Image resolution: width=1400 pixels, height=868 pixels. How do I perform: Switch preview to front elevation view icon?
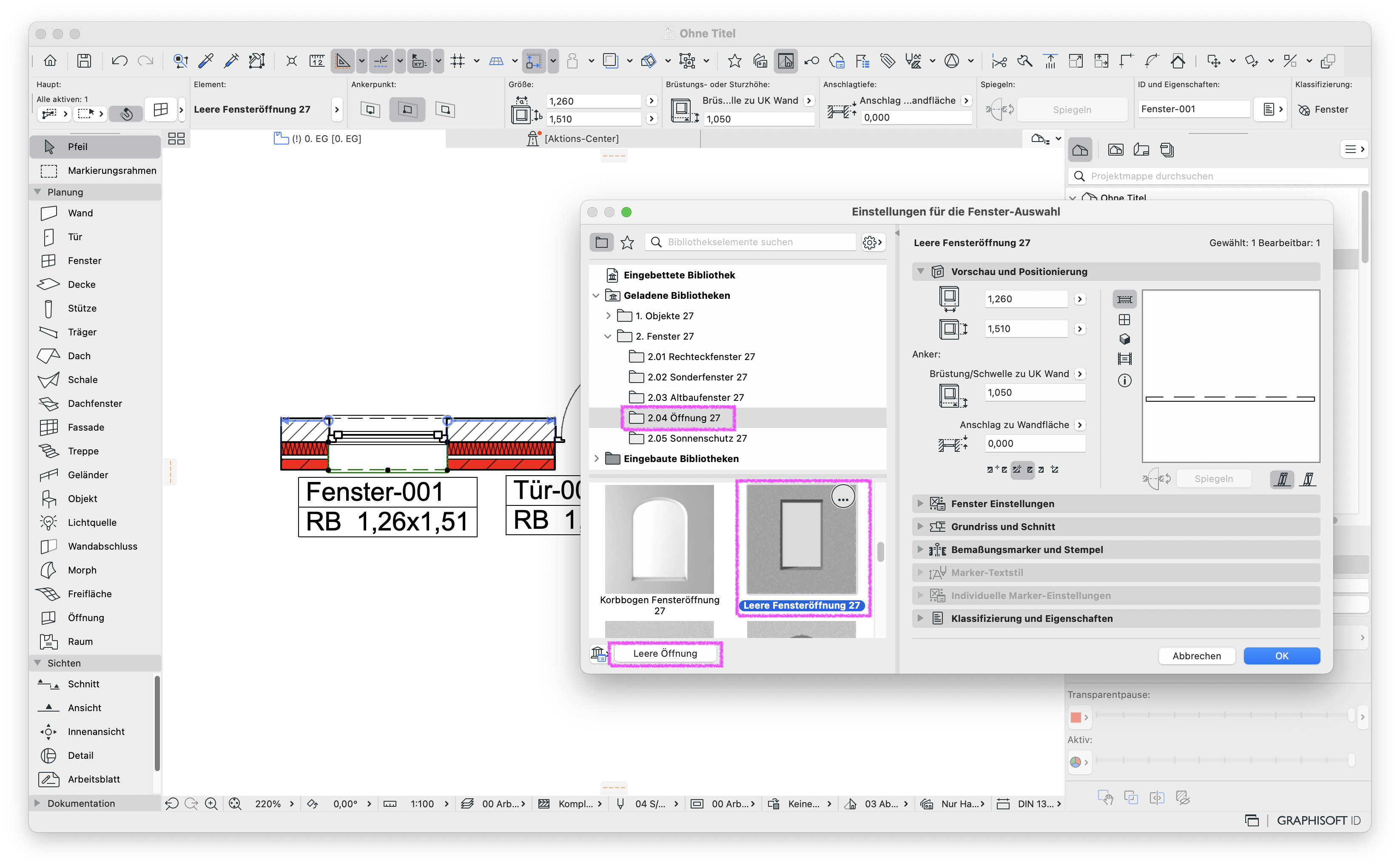click(1124, 320)
